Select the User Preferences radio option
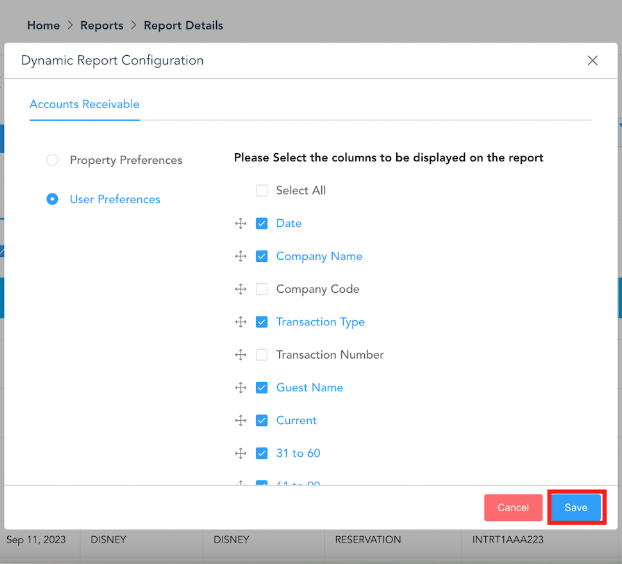 coord(53,199)
